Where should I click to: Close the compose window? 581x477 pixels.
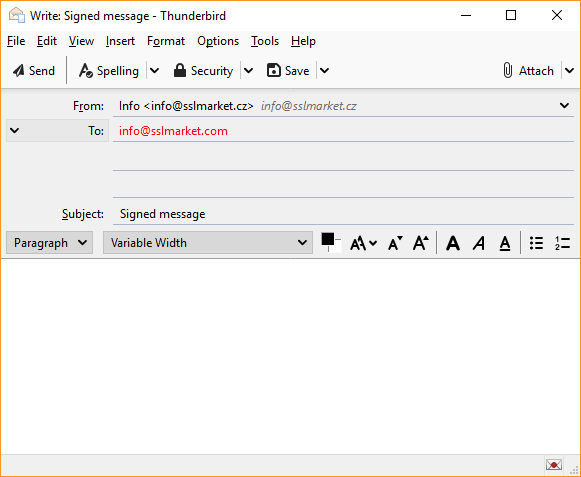click(x=557, y=16)
